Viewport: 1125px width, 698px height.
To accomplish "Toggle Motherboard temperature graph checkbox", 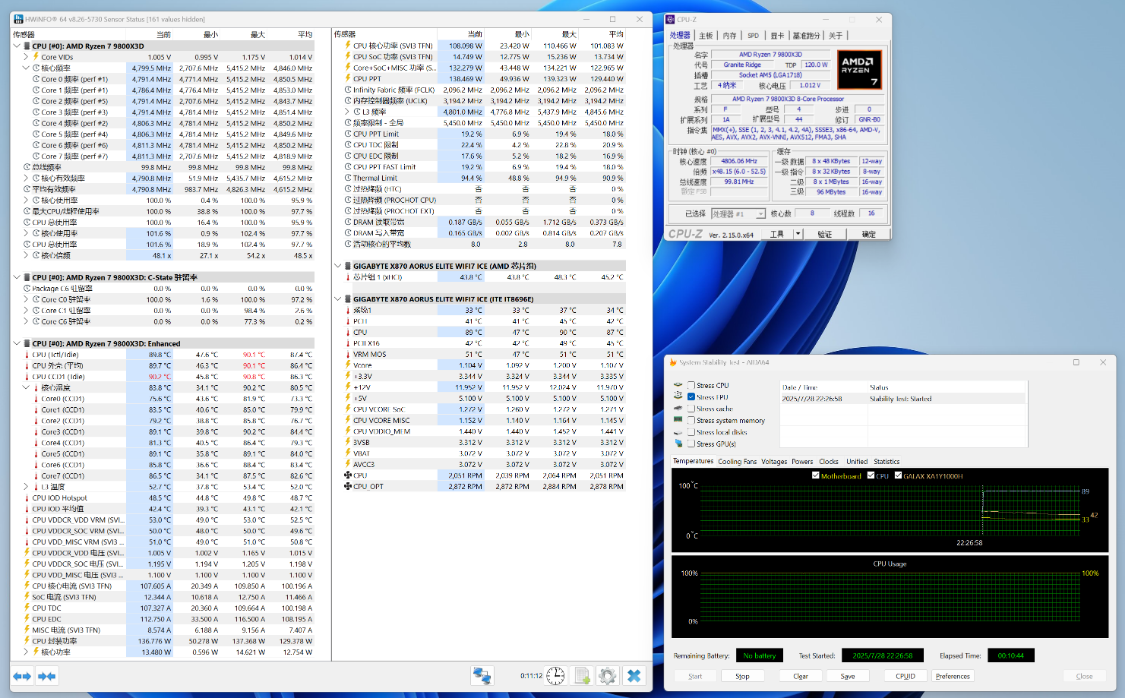I will click(x=816, y=475).
